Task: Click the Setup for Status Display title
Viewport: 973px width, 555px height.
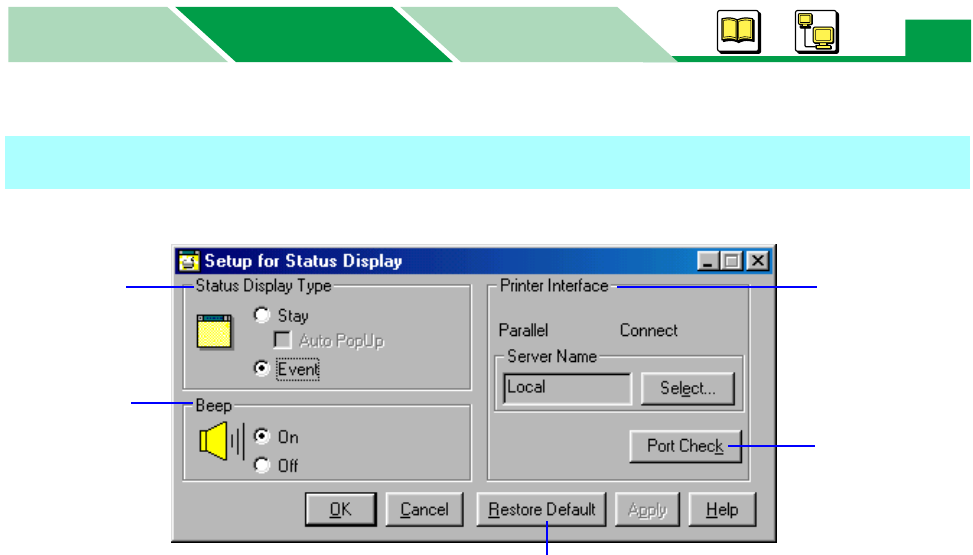Action: (x=303, y=261)
